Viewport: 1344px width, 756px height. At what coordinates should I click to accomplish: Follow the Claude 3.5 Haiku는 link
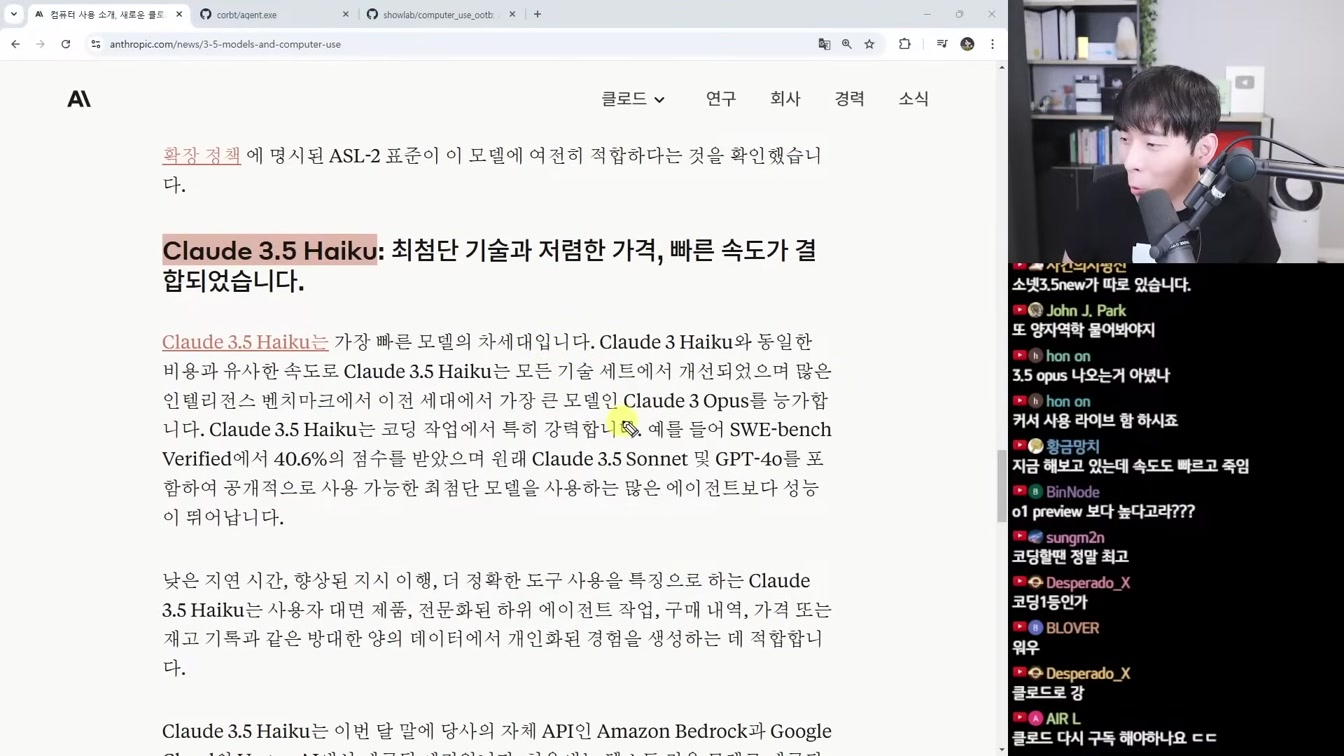tap(245, 342)
